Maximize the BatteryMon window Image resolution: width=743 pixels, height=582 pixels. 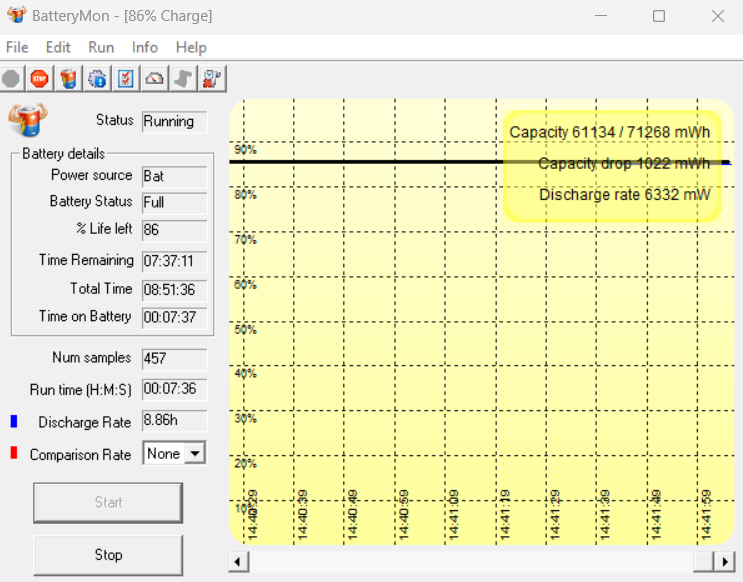point(659,16)
